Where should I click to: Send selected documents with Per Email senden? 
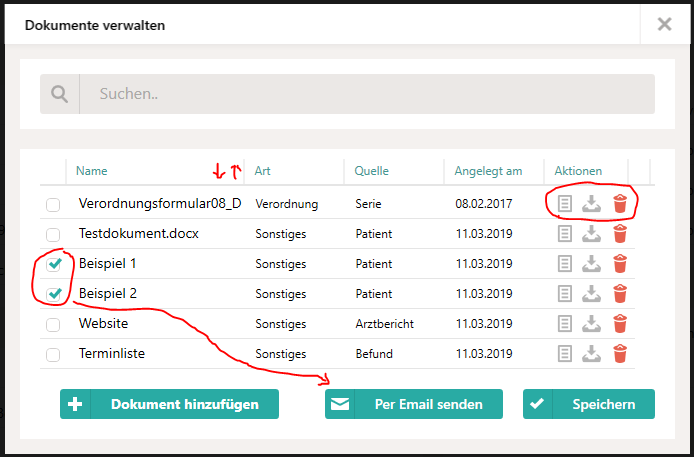click(x=414, y=404)
